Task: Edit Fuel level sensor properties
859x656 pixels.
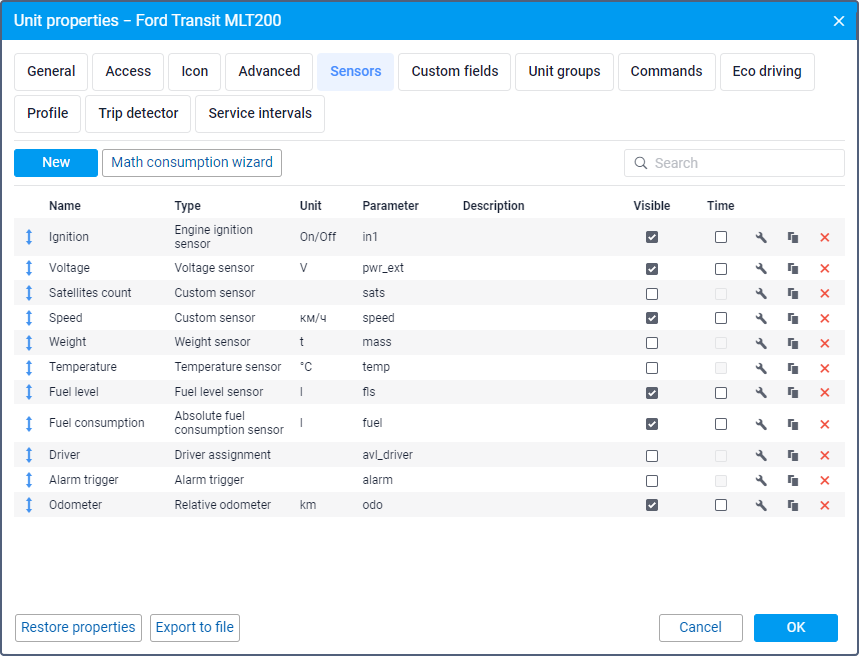Action: click(761, 392)
